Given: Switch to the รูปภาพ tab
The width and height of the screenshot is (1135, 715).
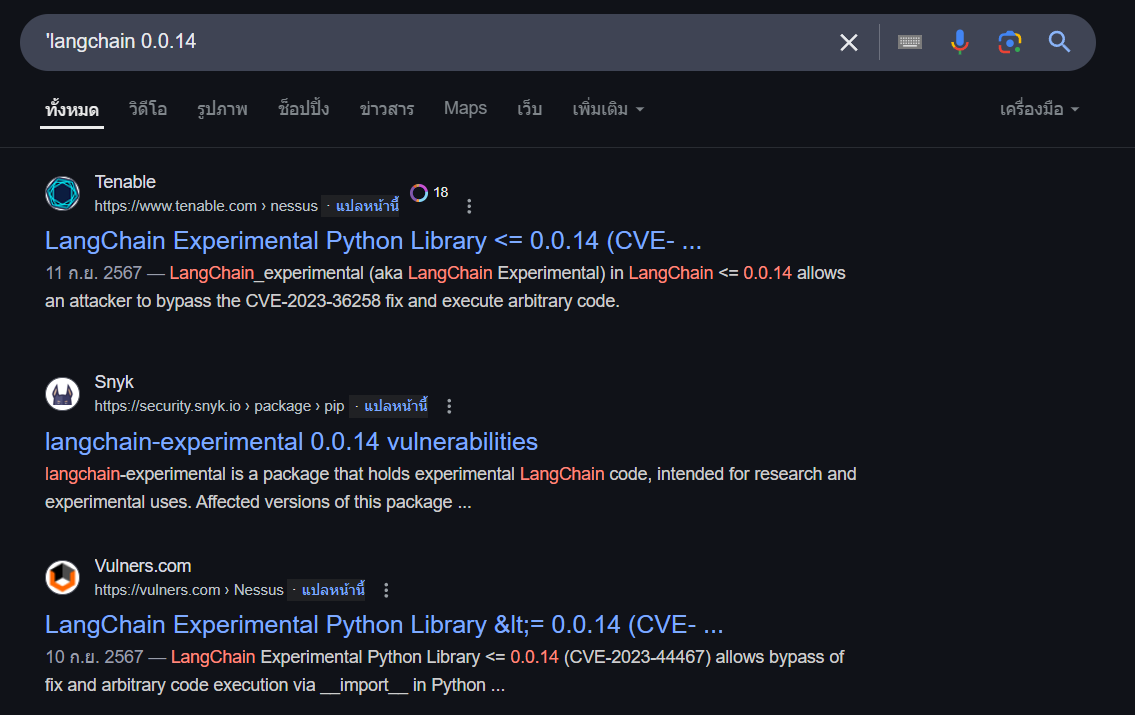Looking at the screenshot, I should [x=222, y=109].
